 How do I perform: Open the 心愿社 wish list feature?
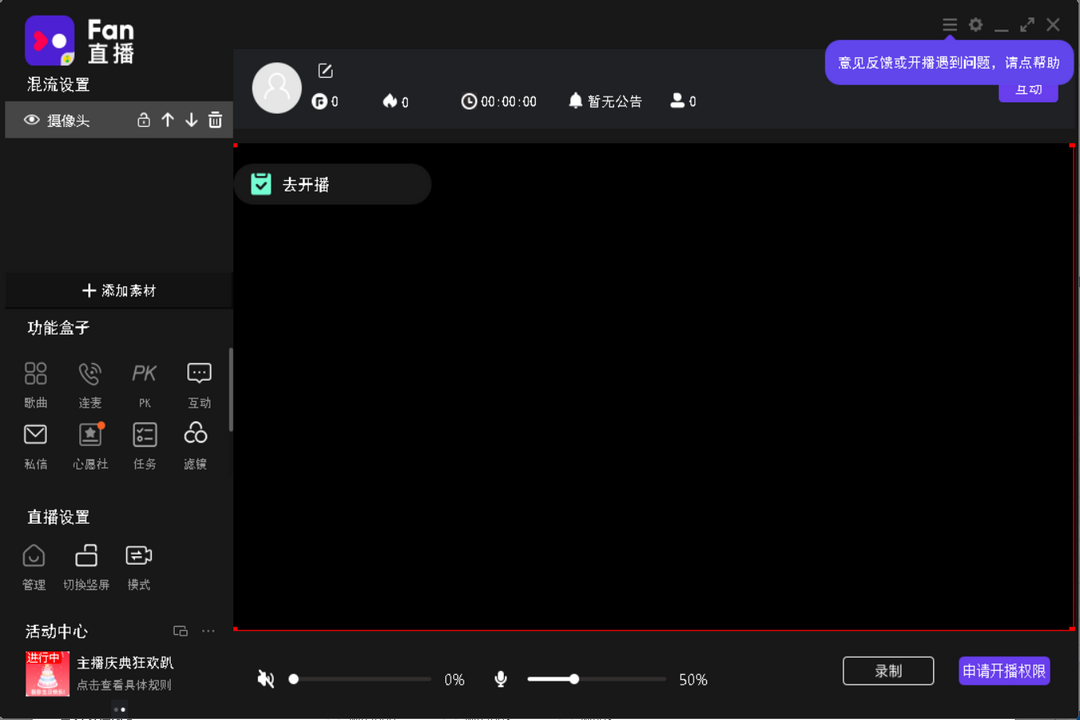(x=90, y=433)
